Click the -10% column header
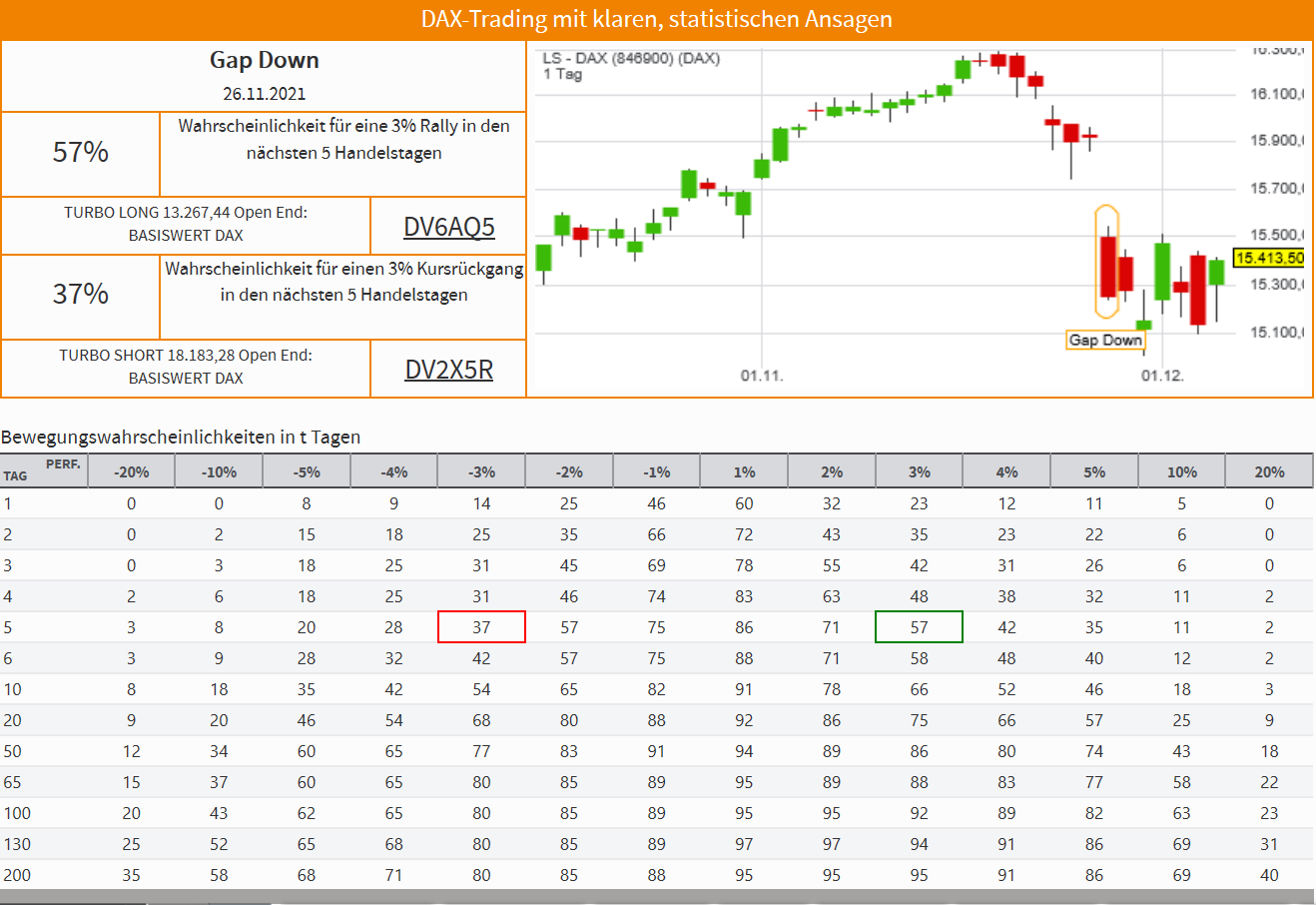The height and width of the screenshot is (905, 1316). (219, 472)
